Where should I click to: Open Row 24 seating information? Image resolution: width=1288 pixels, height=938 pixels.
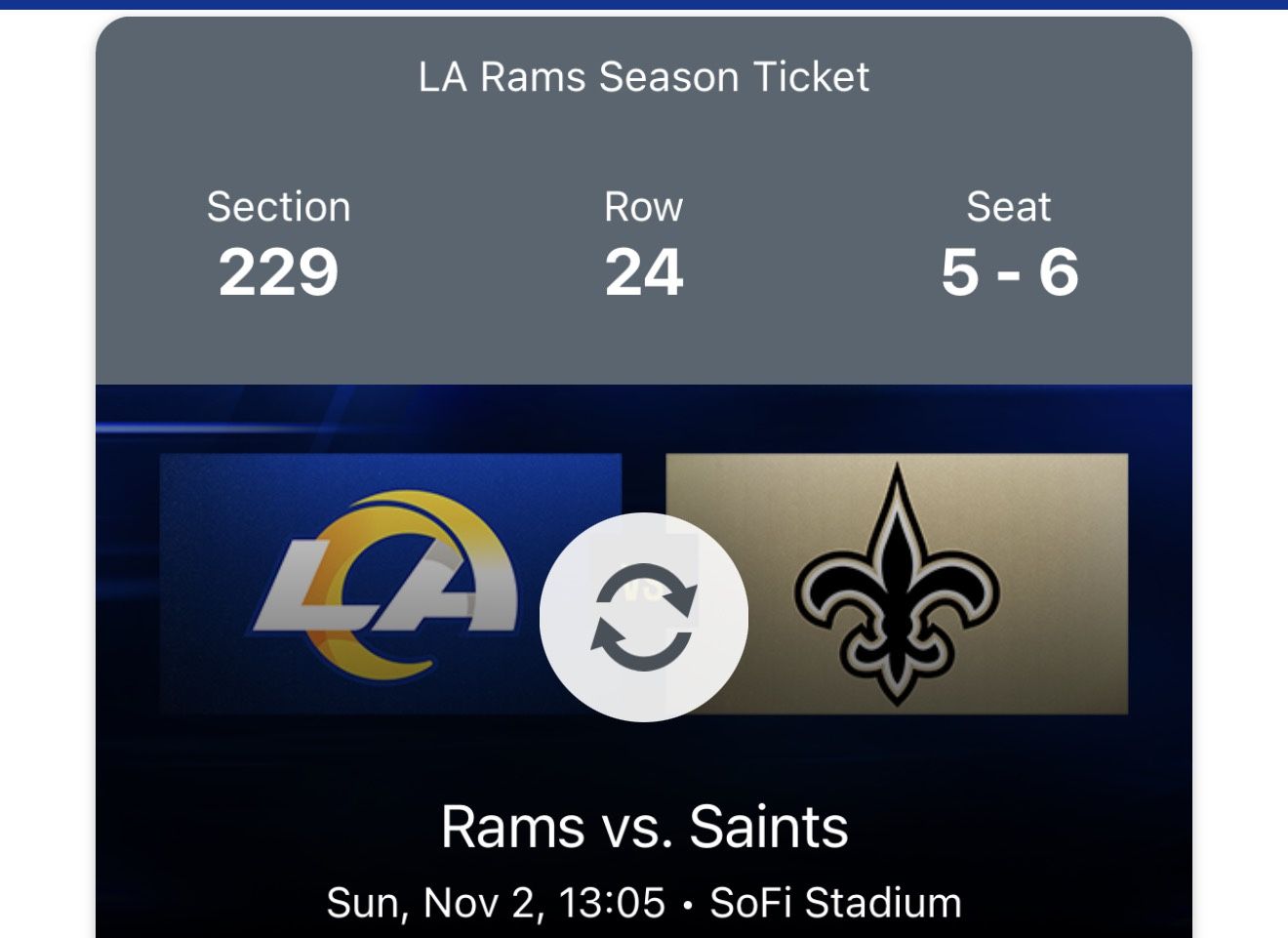pyautogui.click(x=643, y=244)
